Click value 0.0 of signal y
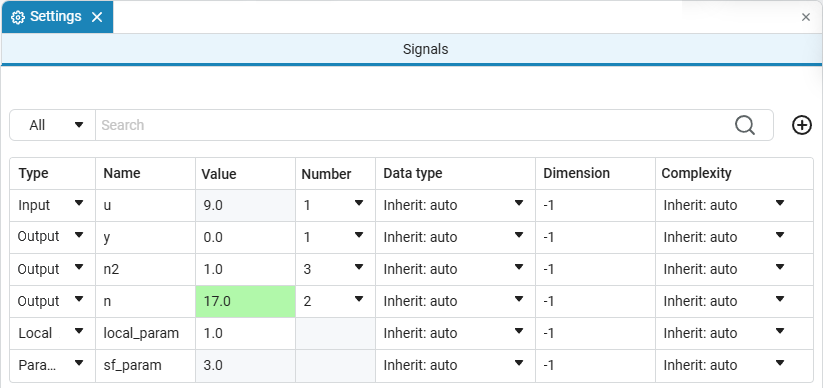Image resolution: width=823 pixels, height=388 pixels. coord(246,237)
